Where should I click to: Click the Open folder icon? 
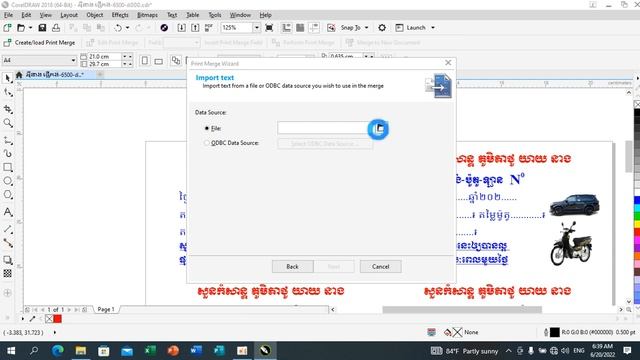coord(21,28)
